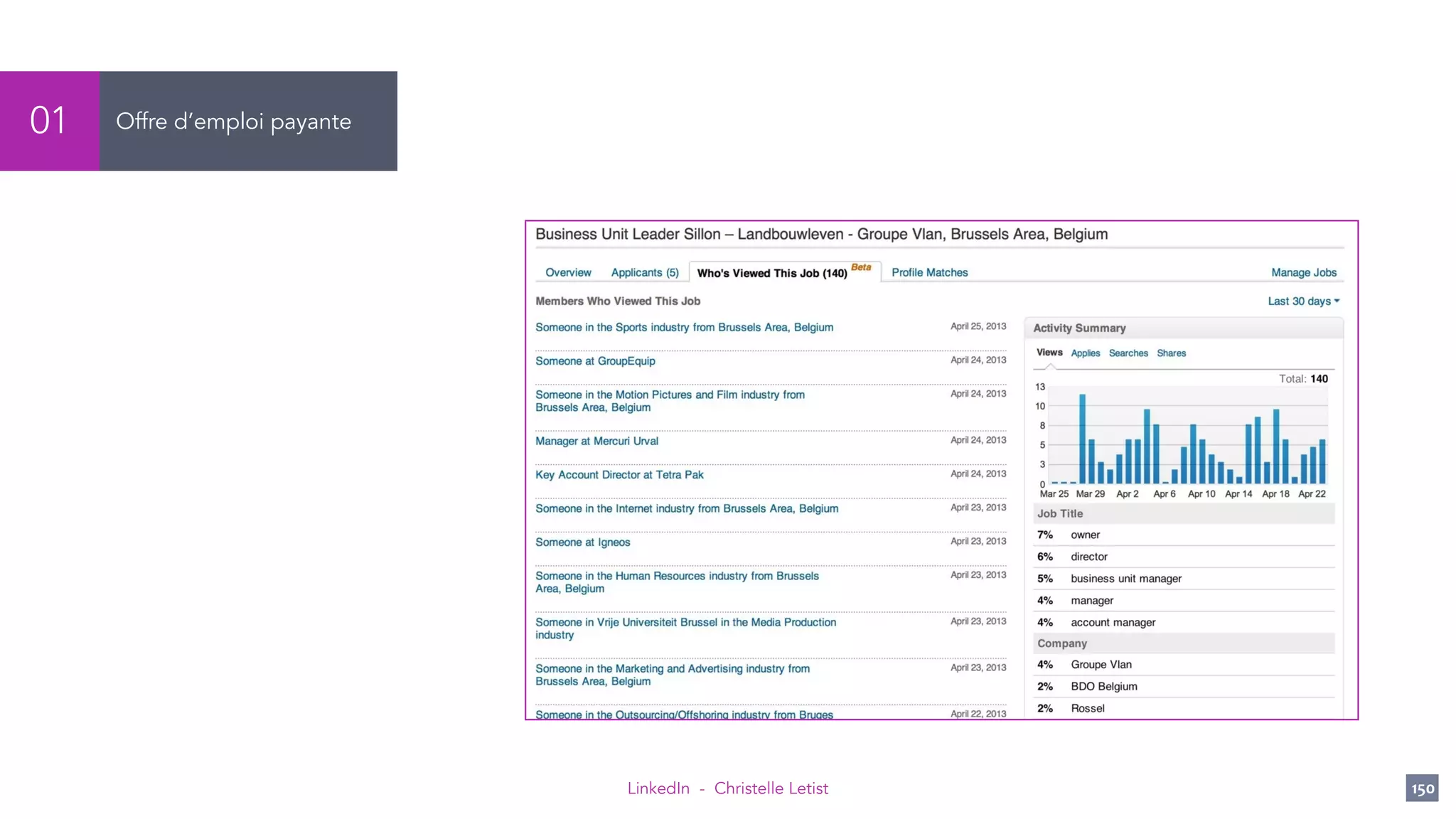Show the Shares activity chart

click(1171, 353)
